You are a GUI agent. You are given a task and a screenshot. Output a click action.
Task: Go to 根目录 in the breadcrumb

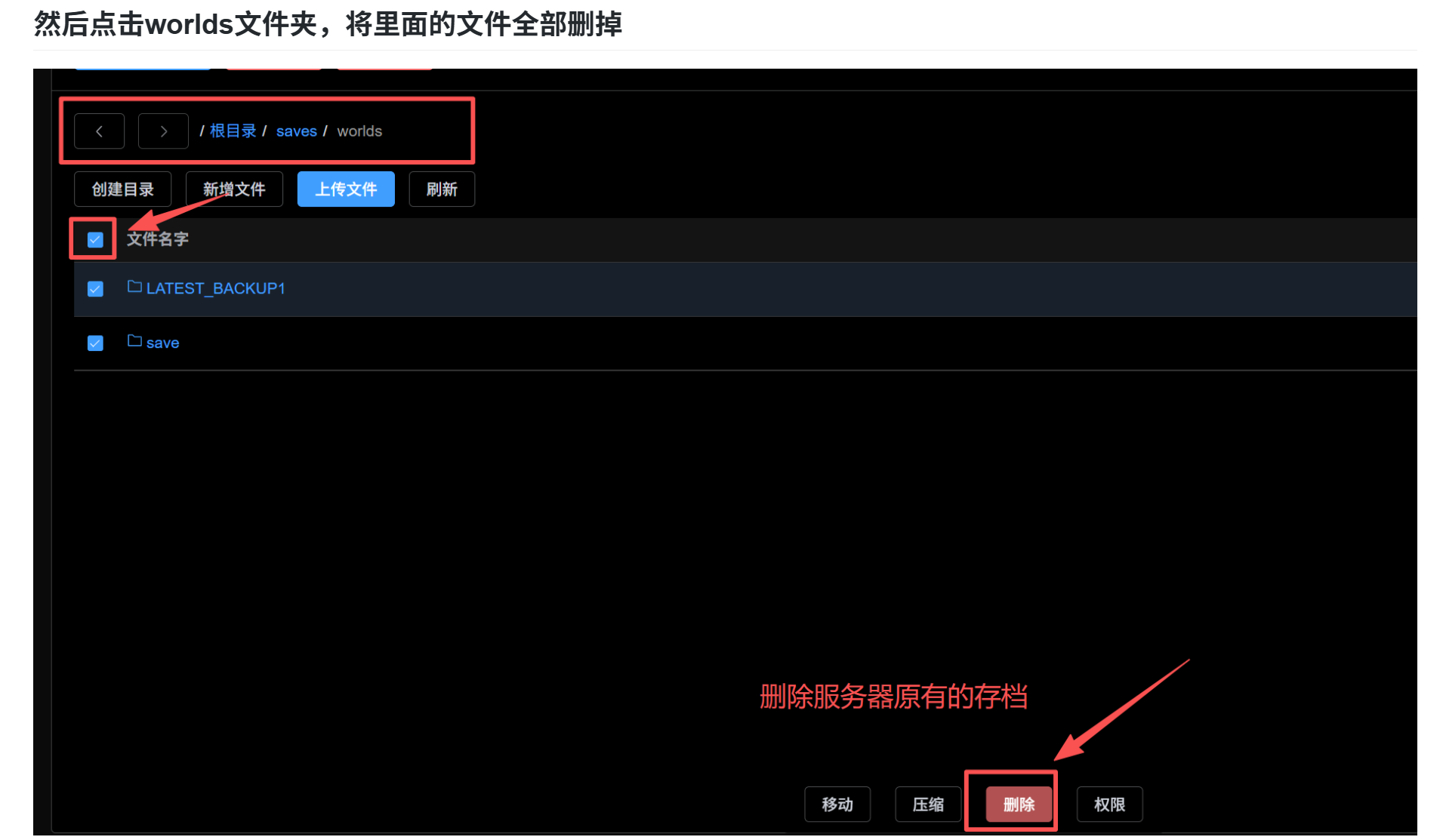click(x=233, y=131)
